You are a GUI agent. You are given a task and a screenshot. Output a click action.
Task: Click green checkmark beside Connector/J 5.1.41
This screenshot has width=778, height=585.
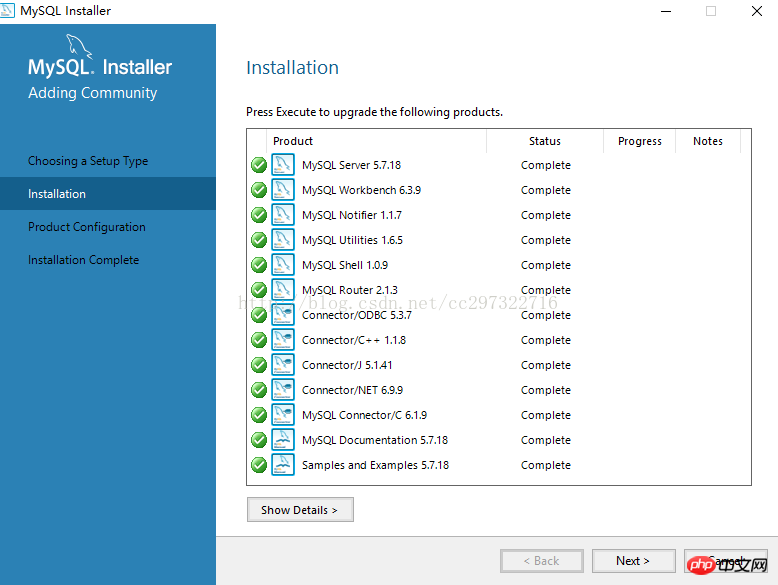[x=259, y=365]
